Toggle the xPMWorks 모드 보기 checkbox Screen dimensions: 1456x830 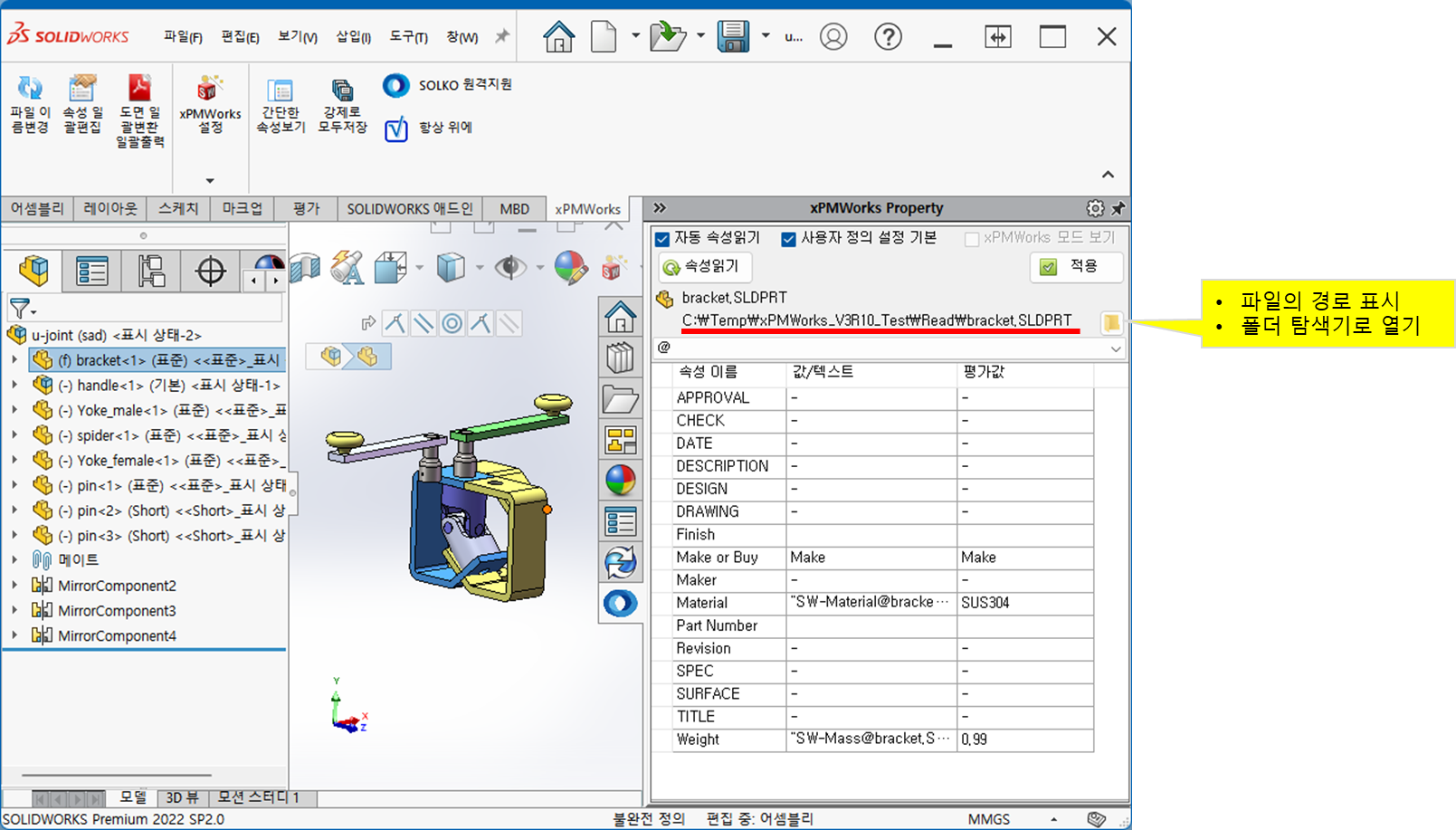[972, 239]
